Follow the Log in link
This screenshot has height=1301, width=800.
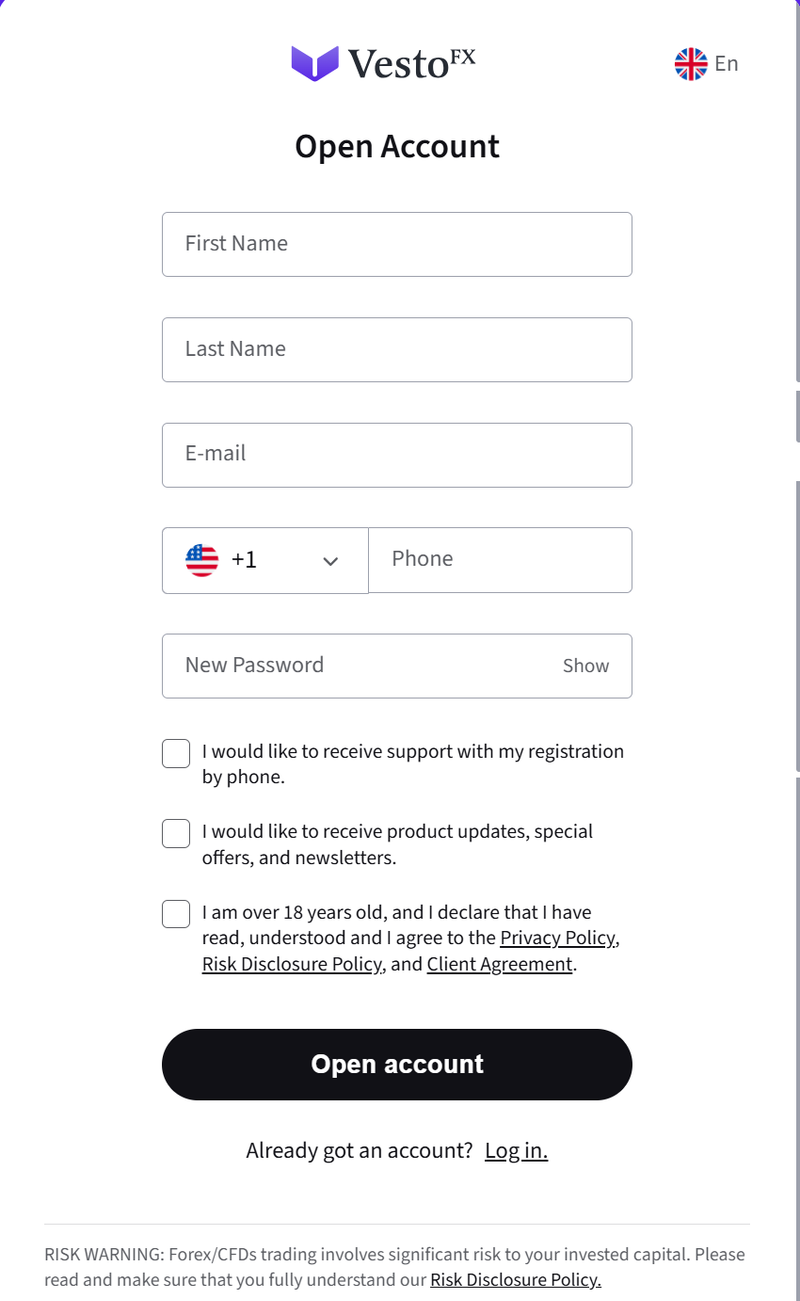(516, 1151)
